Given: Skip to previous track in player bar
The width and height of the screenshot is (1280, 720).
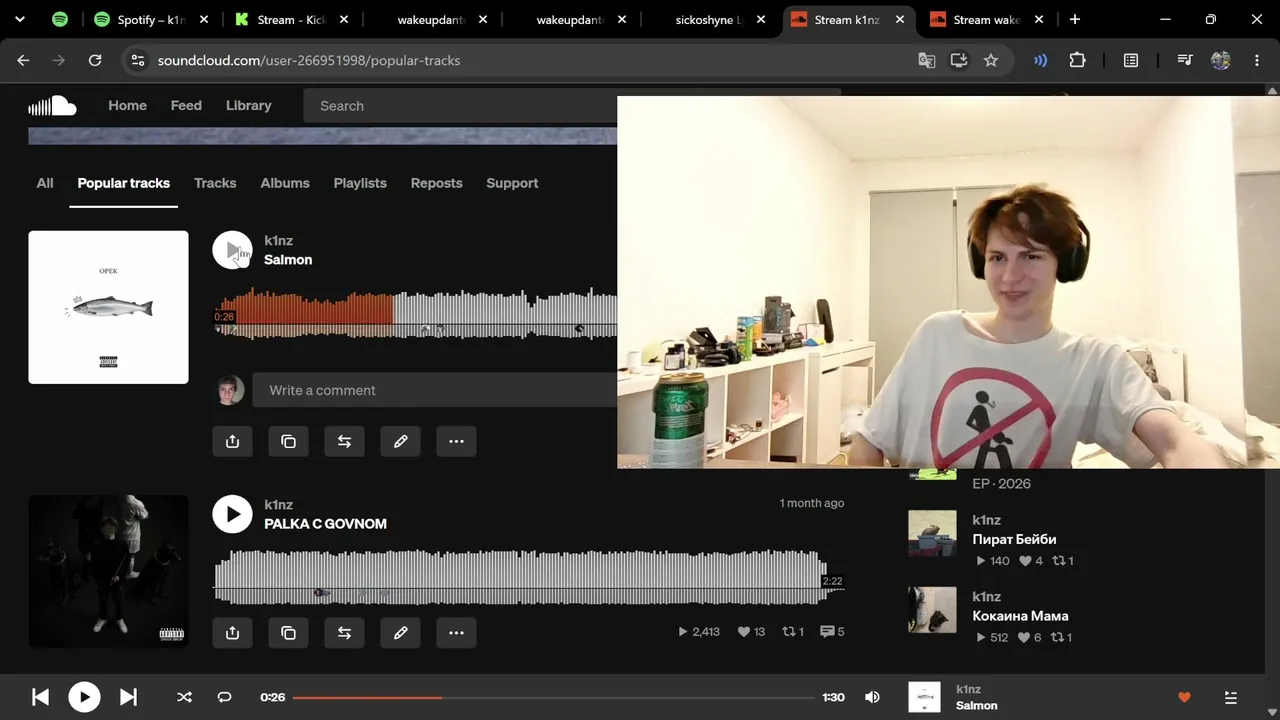Looking at the screenshot, I should 40,697.
